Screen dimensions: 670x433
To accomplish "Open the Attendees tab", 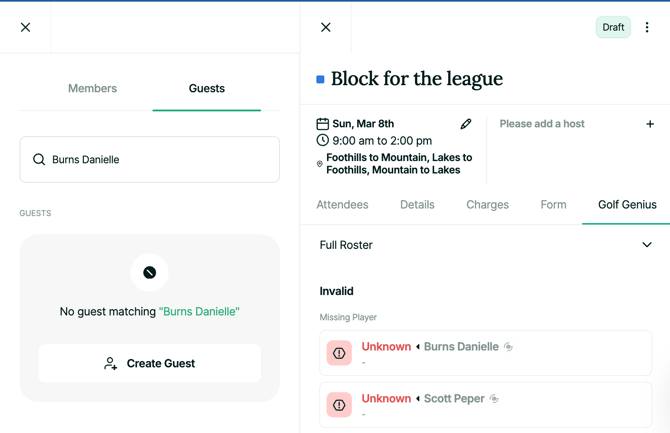I will pyautogui.click(x=342, y=205).
